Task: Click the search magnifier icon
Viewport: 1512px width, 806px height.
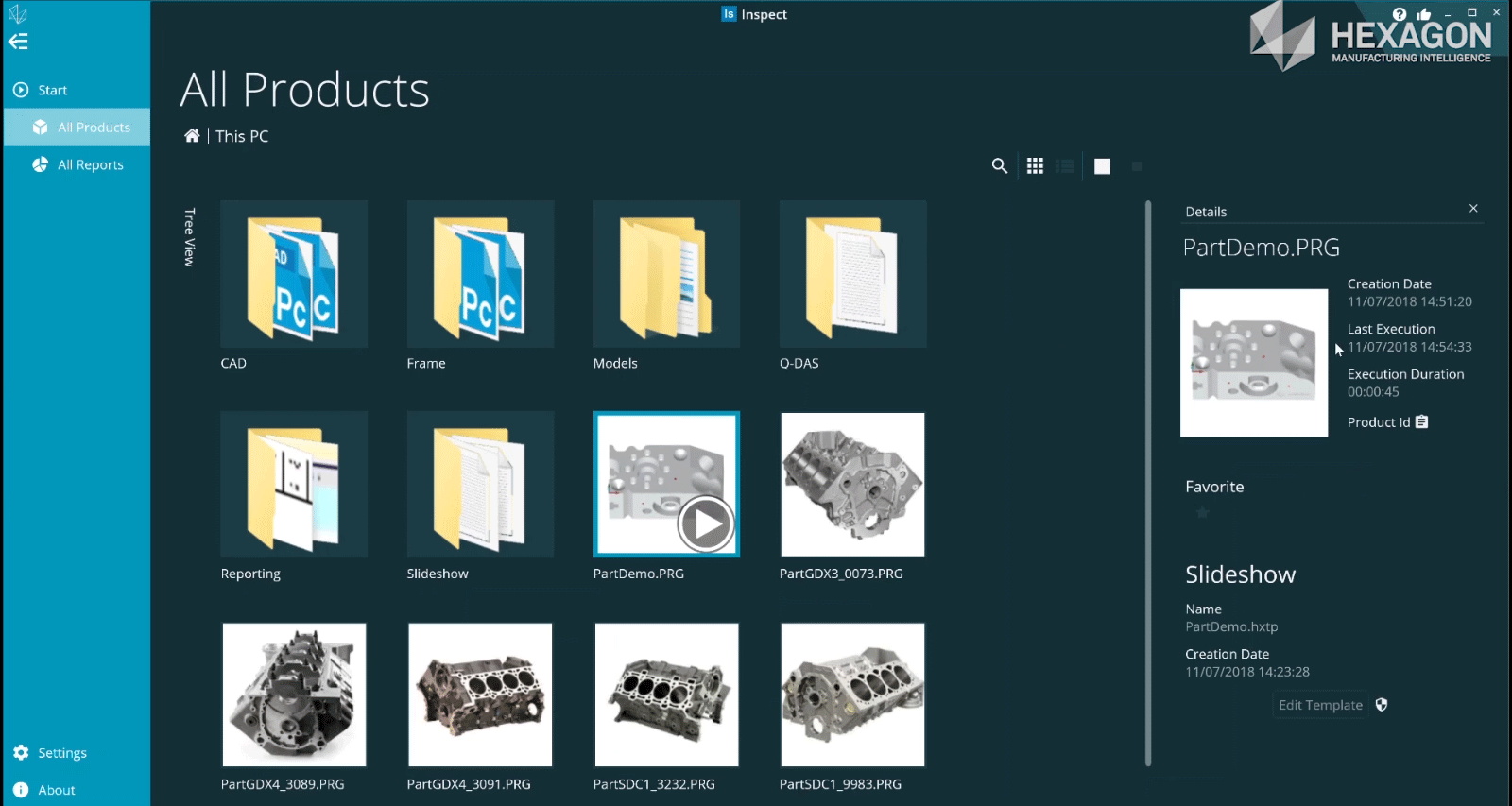Action: coord(999,166)
